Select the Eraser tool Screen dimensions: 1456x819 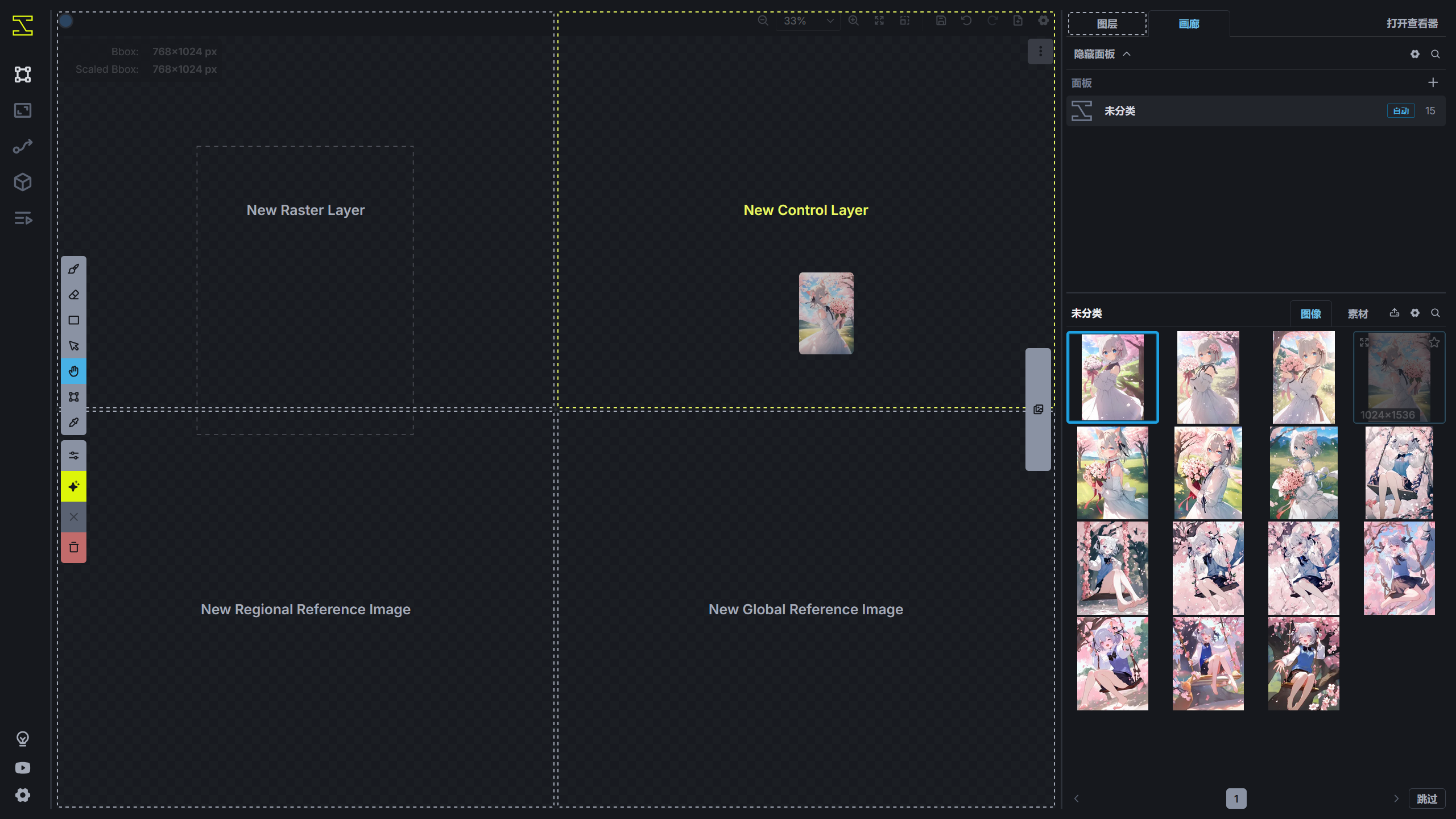click(x=73, y=294)
